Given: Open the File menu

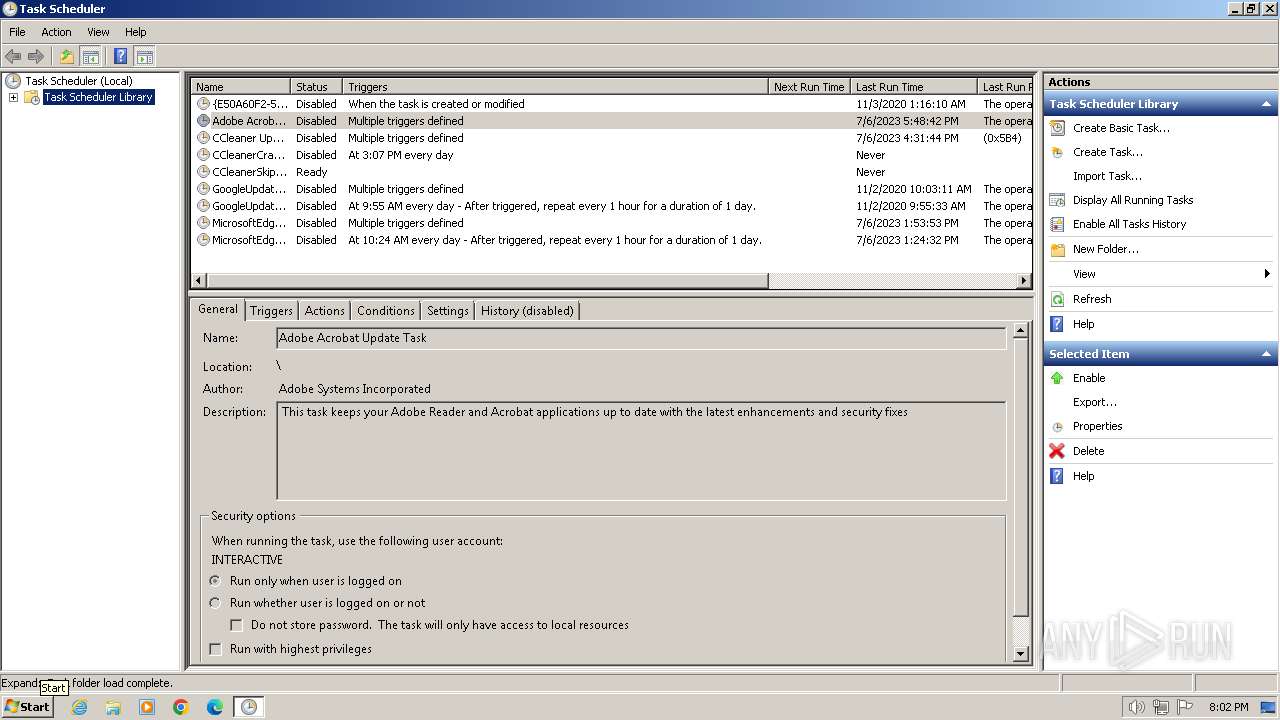Looking at the screenshot, I should click(17, 32).
